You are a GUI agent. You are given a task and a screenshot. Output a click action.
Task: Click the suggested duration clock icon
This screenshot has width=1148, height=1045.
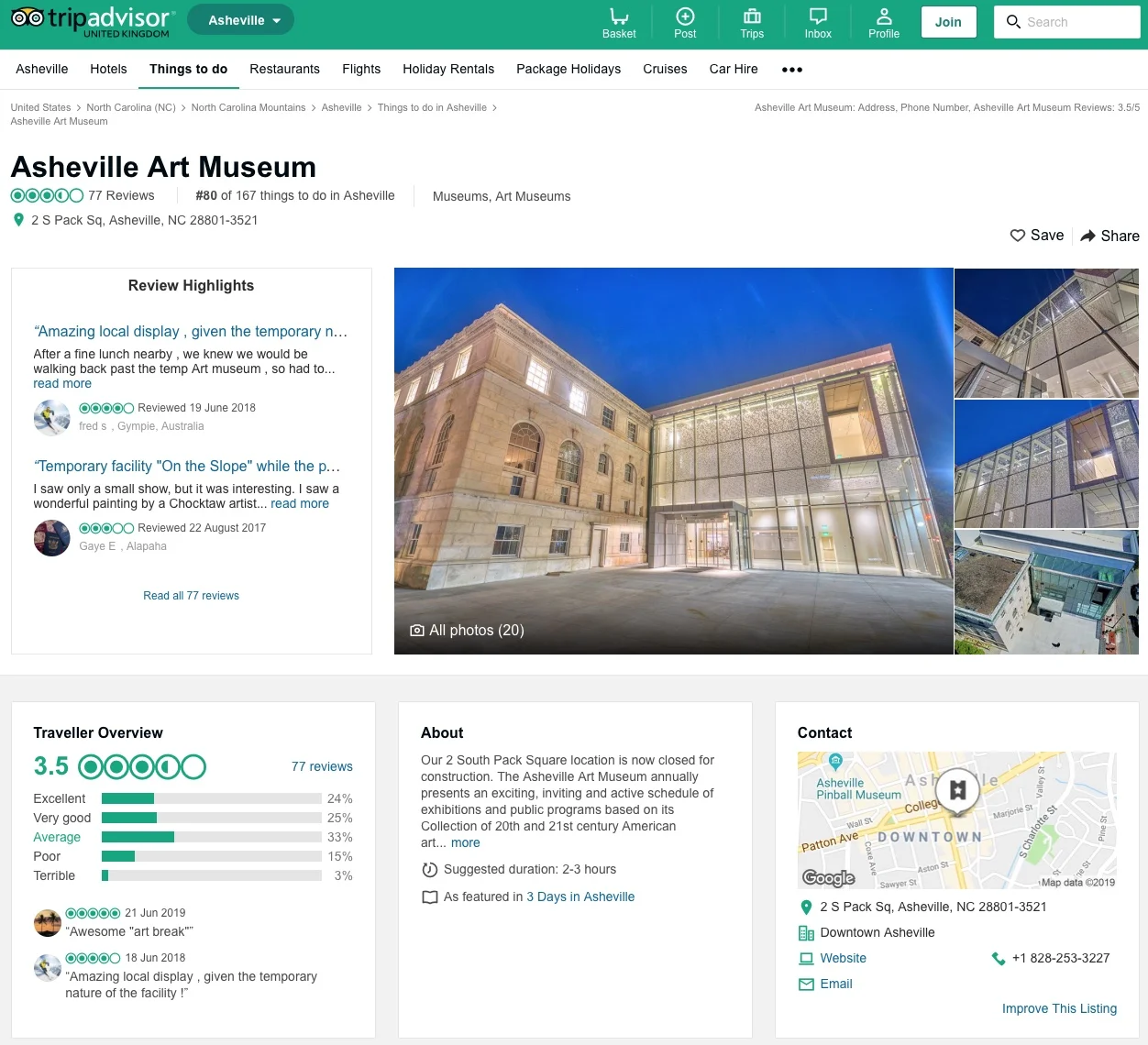pos(429,870)
